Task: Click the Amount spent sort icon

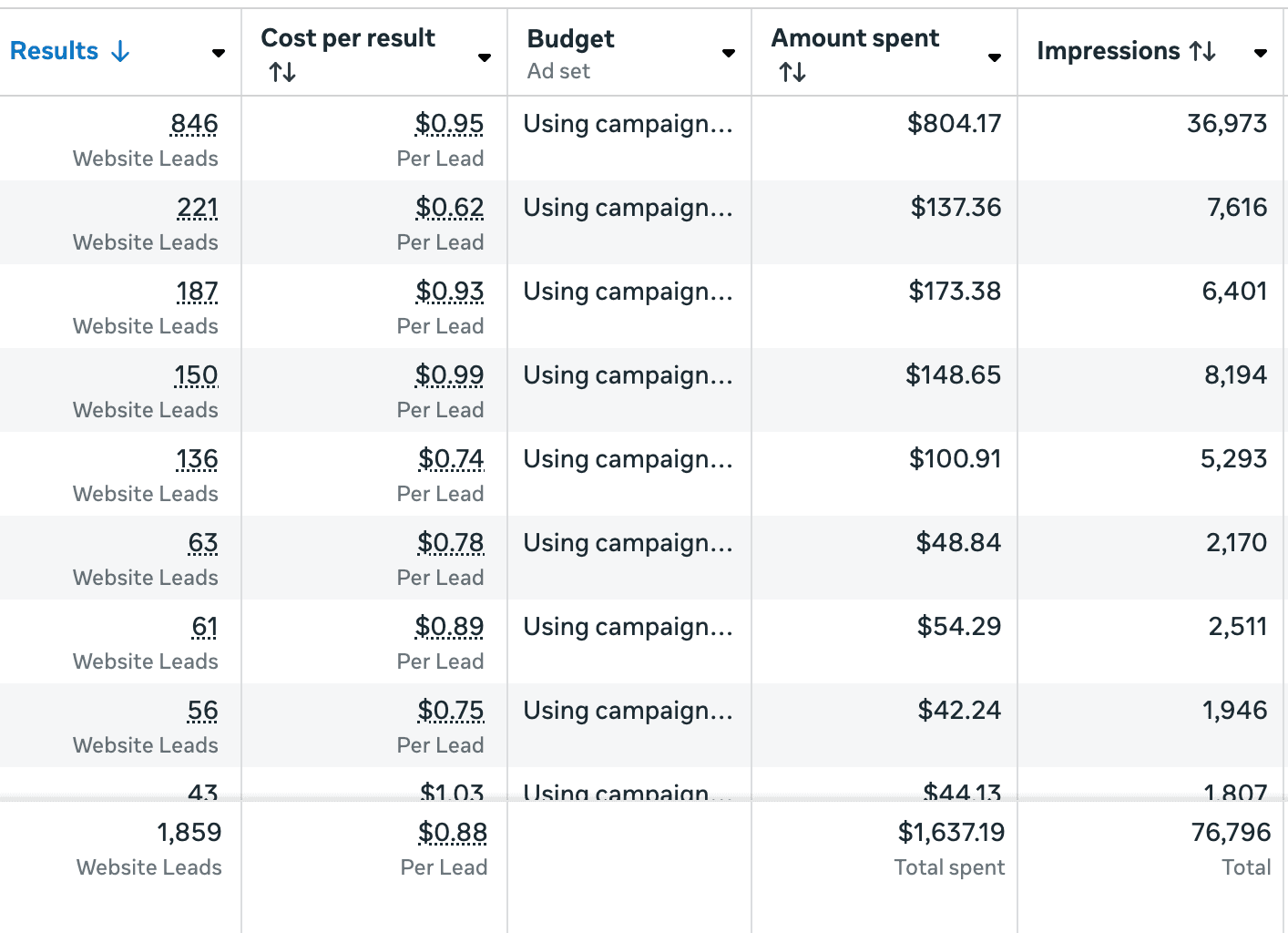Action: tap(792, 71)
